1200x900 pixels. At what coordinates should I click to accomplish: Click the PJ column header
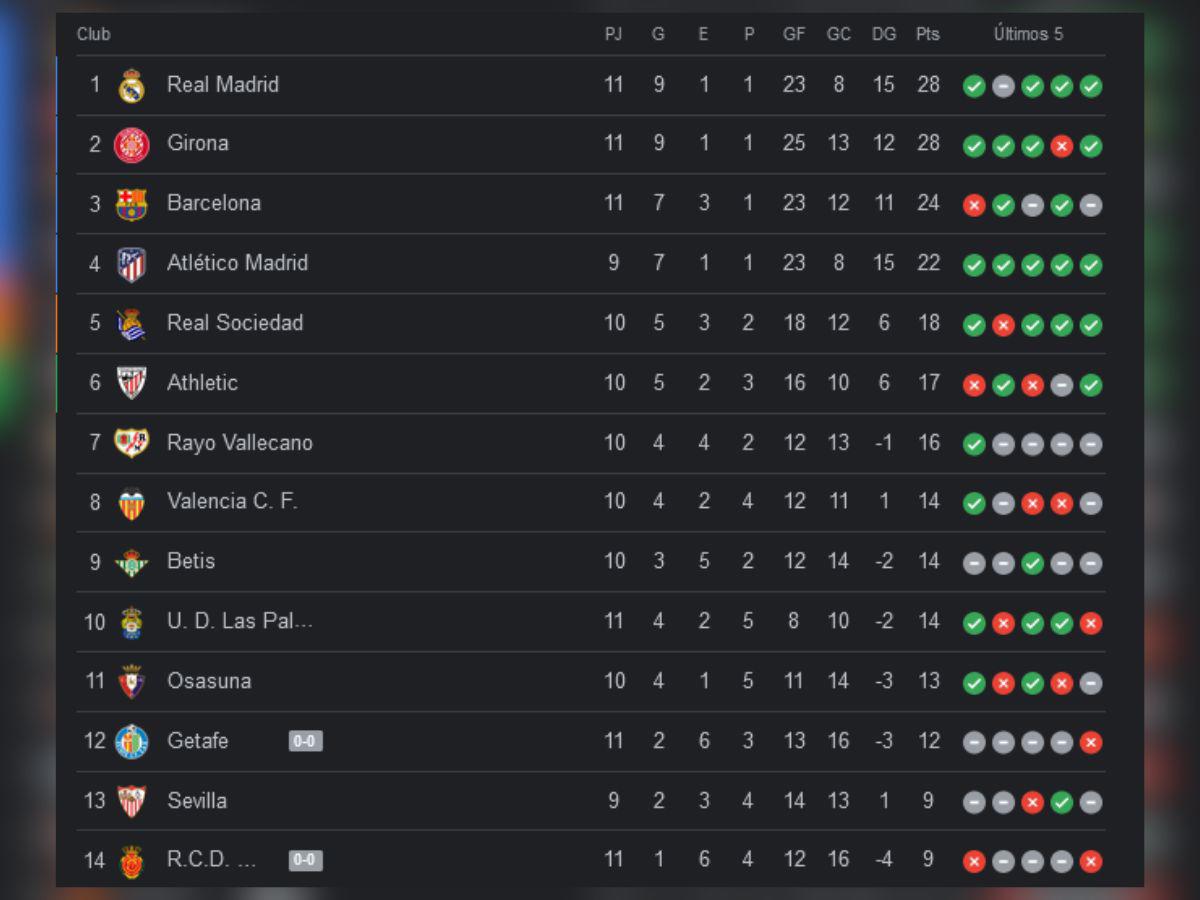tap(613, 33)
